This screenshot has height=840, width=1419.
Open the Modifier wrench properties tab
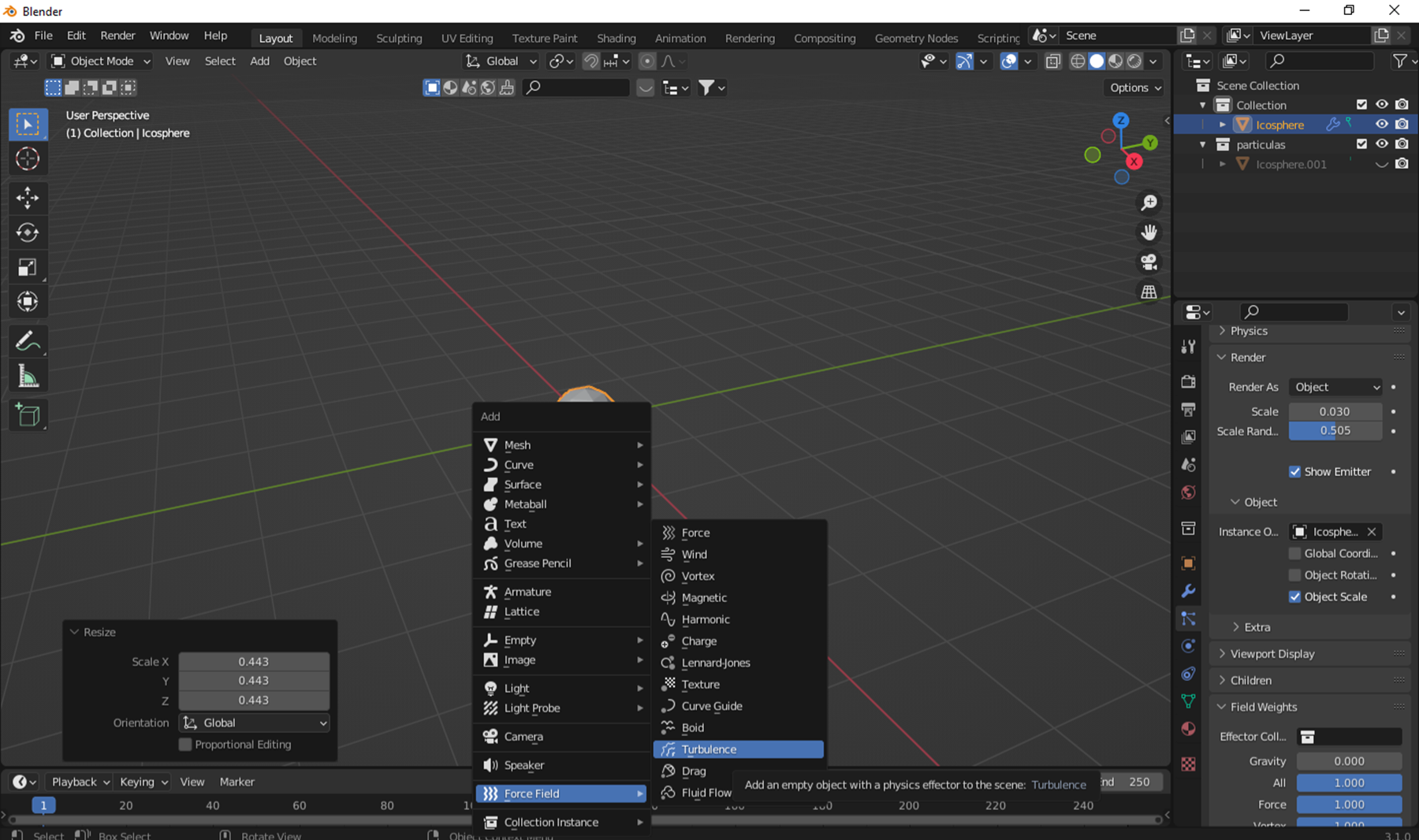click(1188, 591)
